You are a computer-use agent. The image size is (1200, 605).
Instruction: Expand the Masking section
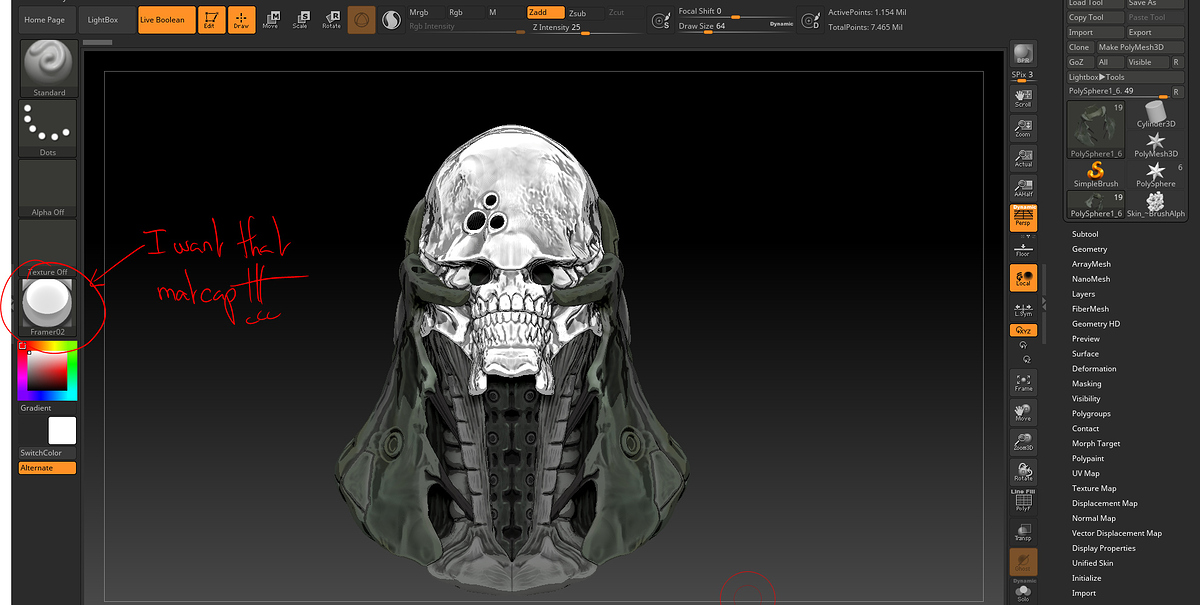[x=1086, y=383]
